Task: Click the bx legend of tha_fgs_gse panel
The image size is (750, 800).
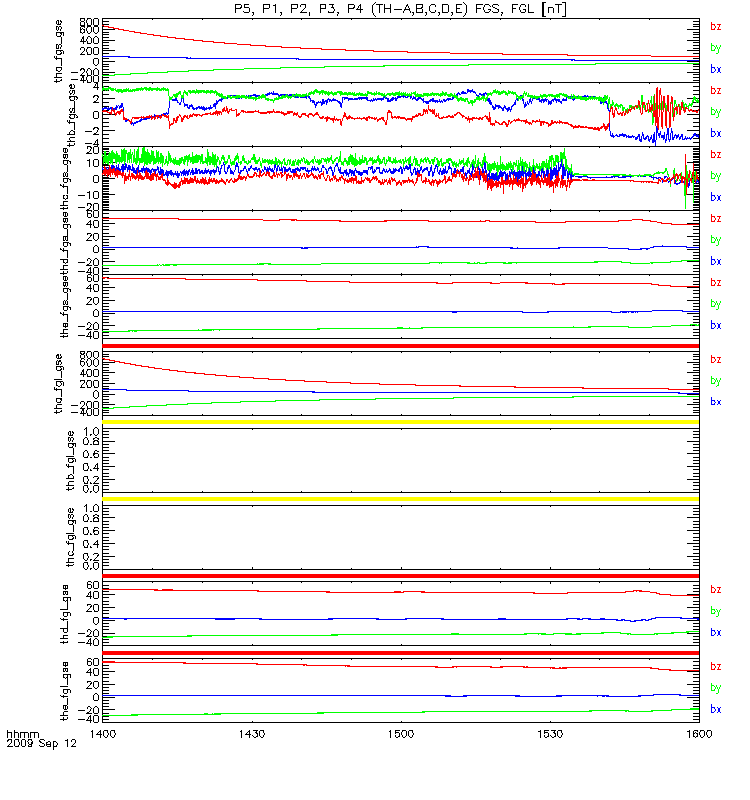Action: (716, 69)
